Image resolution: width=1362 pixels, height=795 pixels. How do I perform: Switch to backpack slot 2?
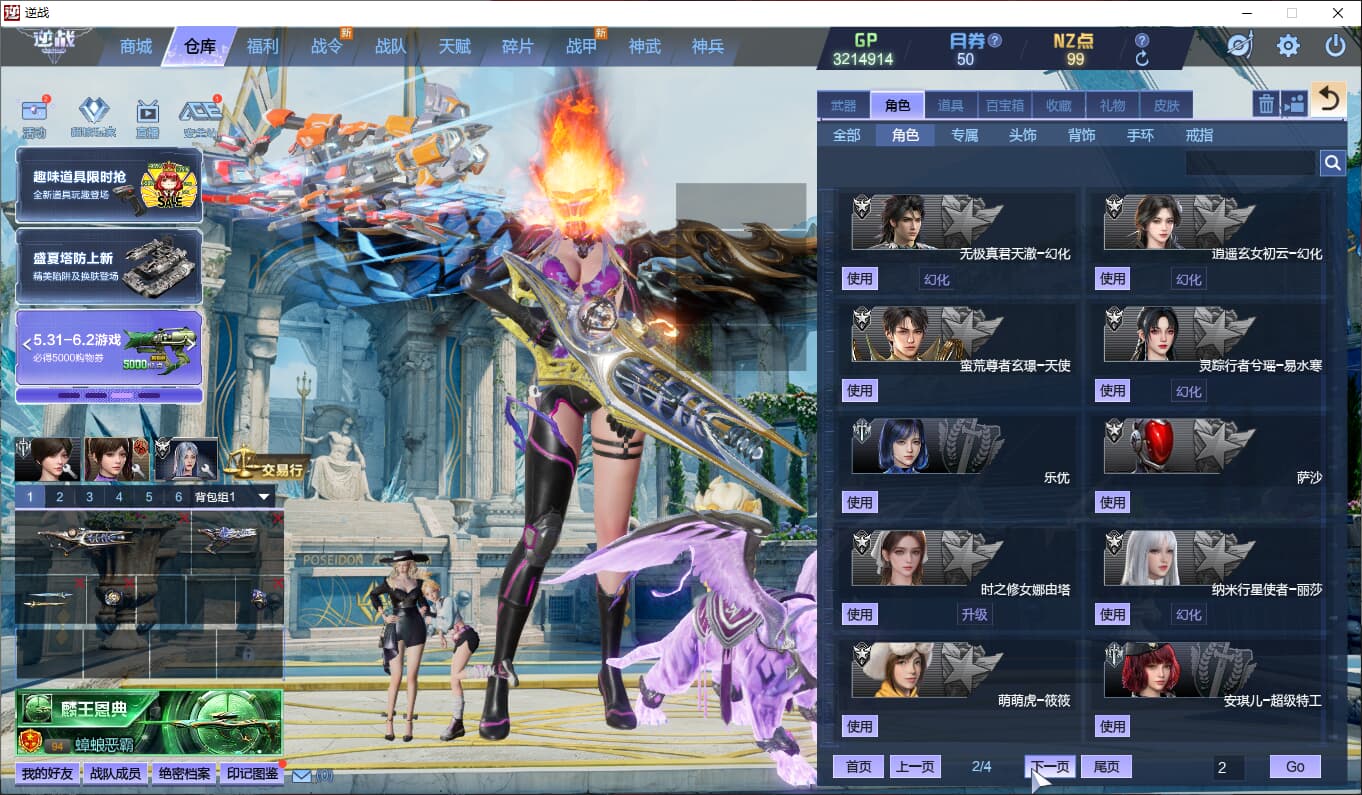point(60,497)
